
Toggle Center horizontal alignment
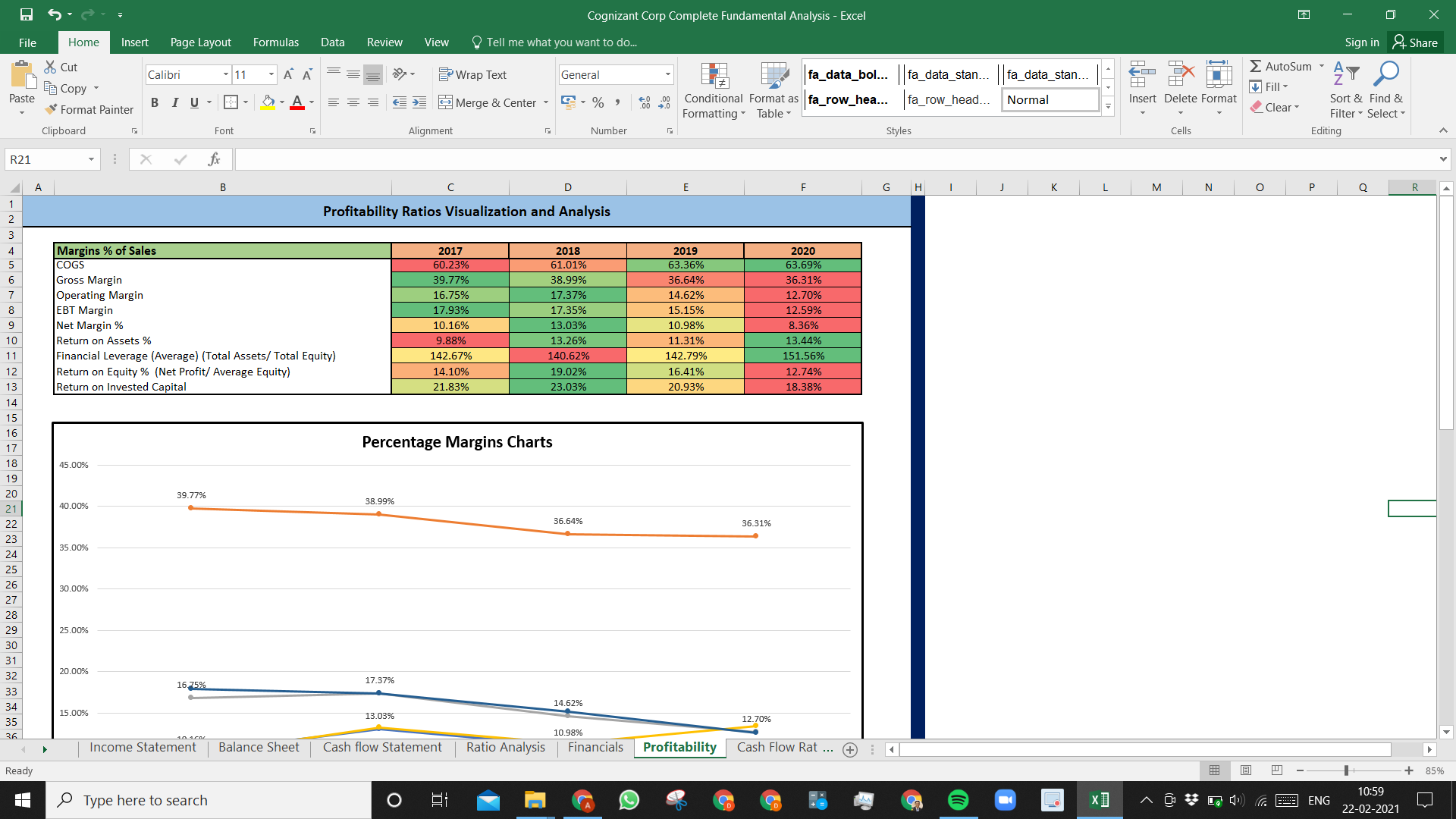(353, 102)
